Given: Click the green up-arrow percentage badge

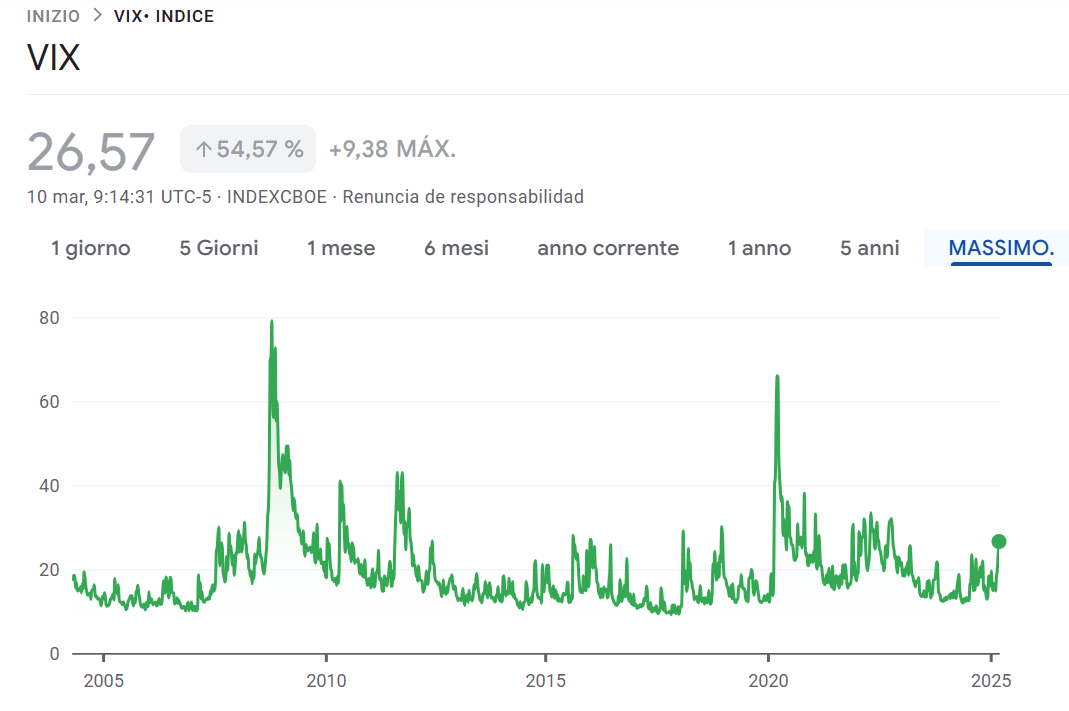Looking at the screenshot, I should (x=247, y=148).
